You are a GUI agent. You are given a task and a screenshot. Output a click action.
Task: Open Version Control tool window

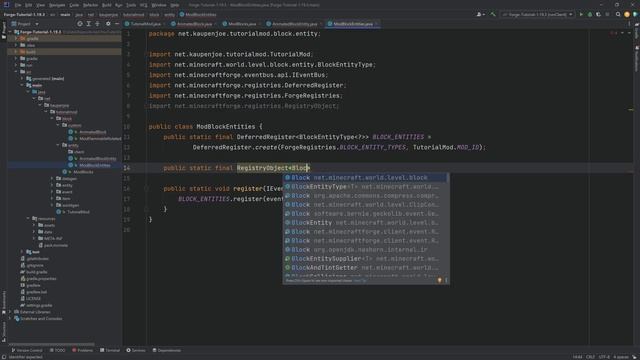27,350
